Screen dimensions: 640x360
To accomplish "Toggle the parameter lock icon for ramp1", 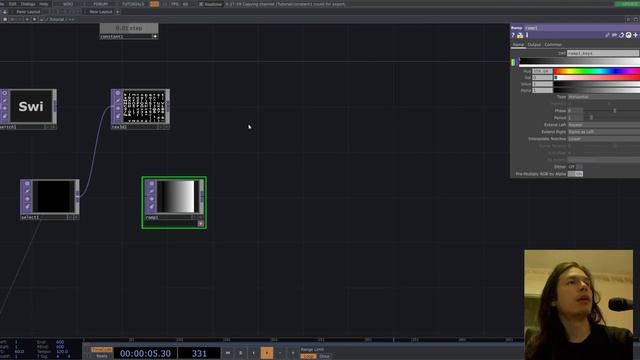I will click(x=520, y=35).
